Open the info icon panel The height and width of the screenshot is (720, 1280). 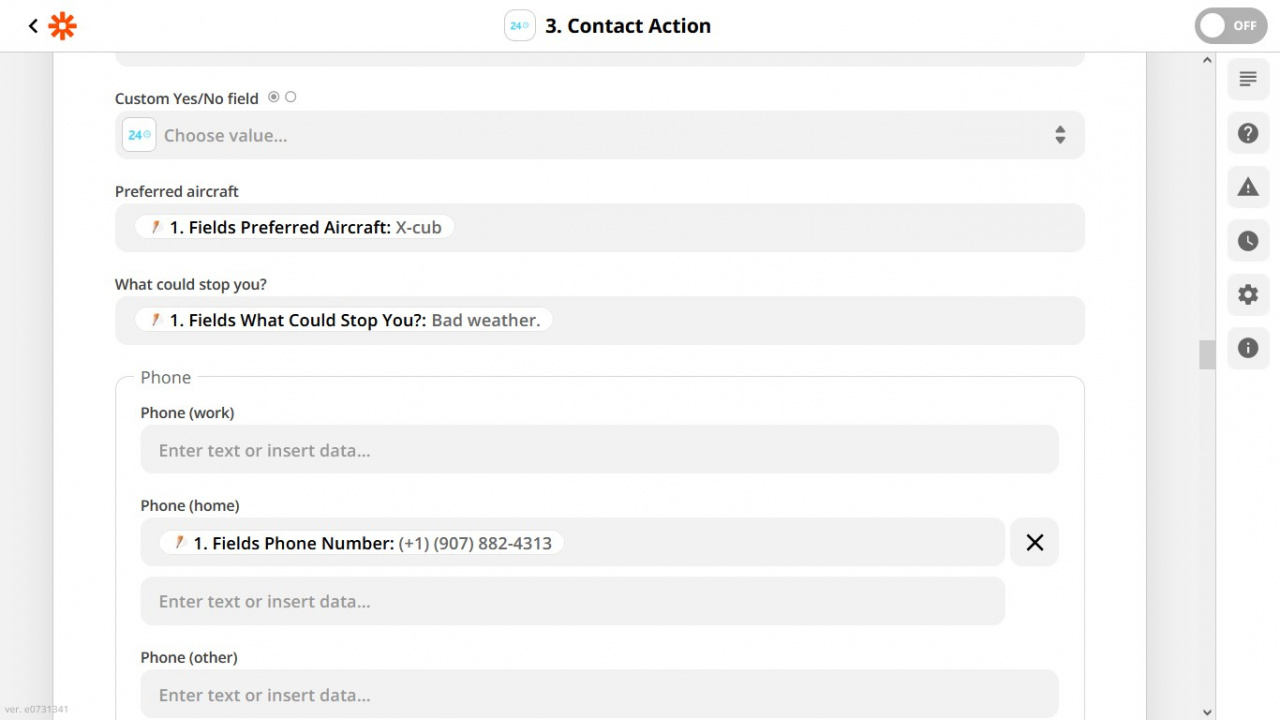1248,348
